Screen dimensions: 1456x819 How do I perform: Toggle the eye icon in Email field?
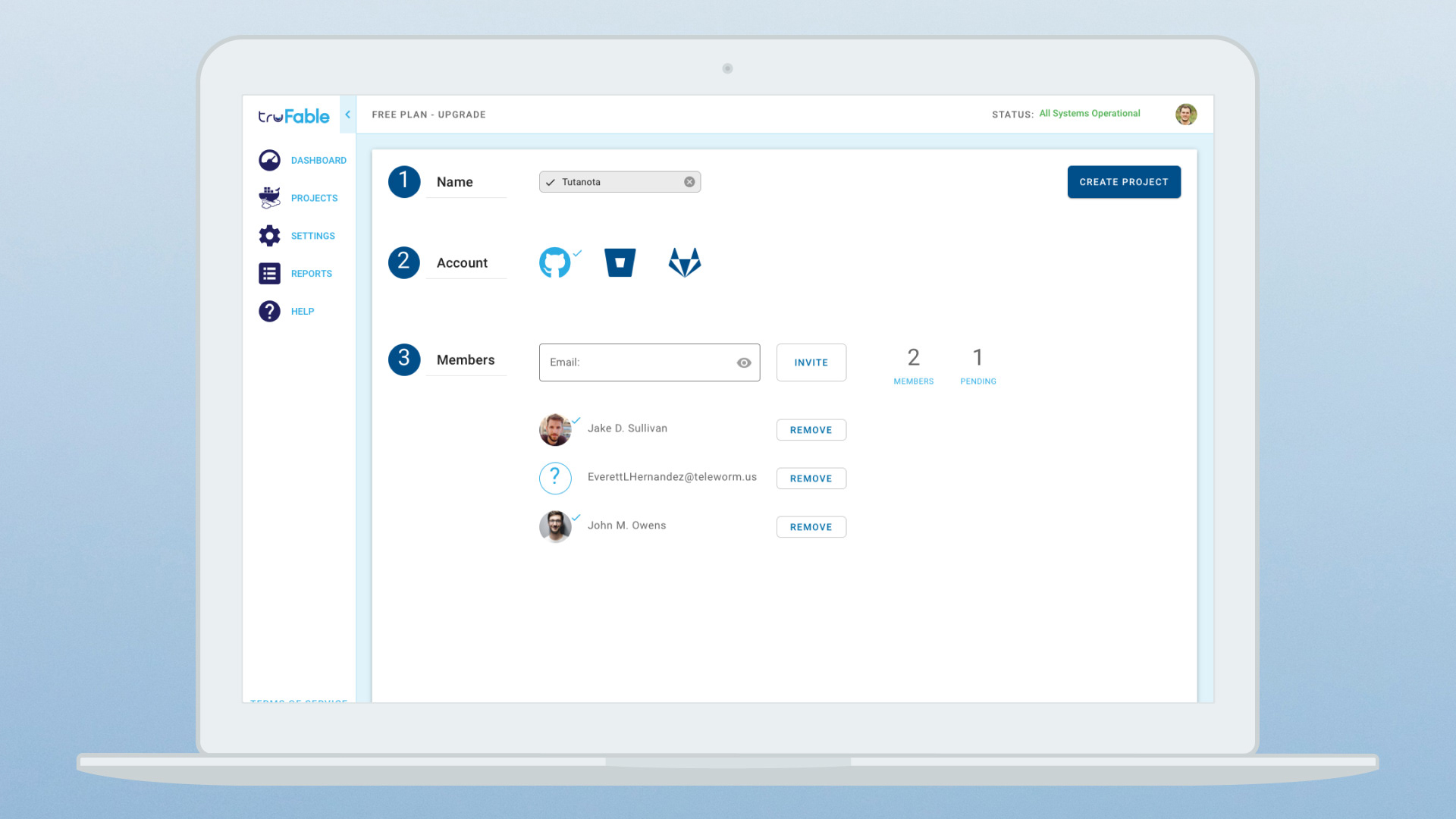(x=744, y=362)
